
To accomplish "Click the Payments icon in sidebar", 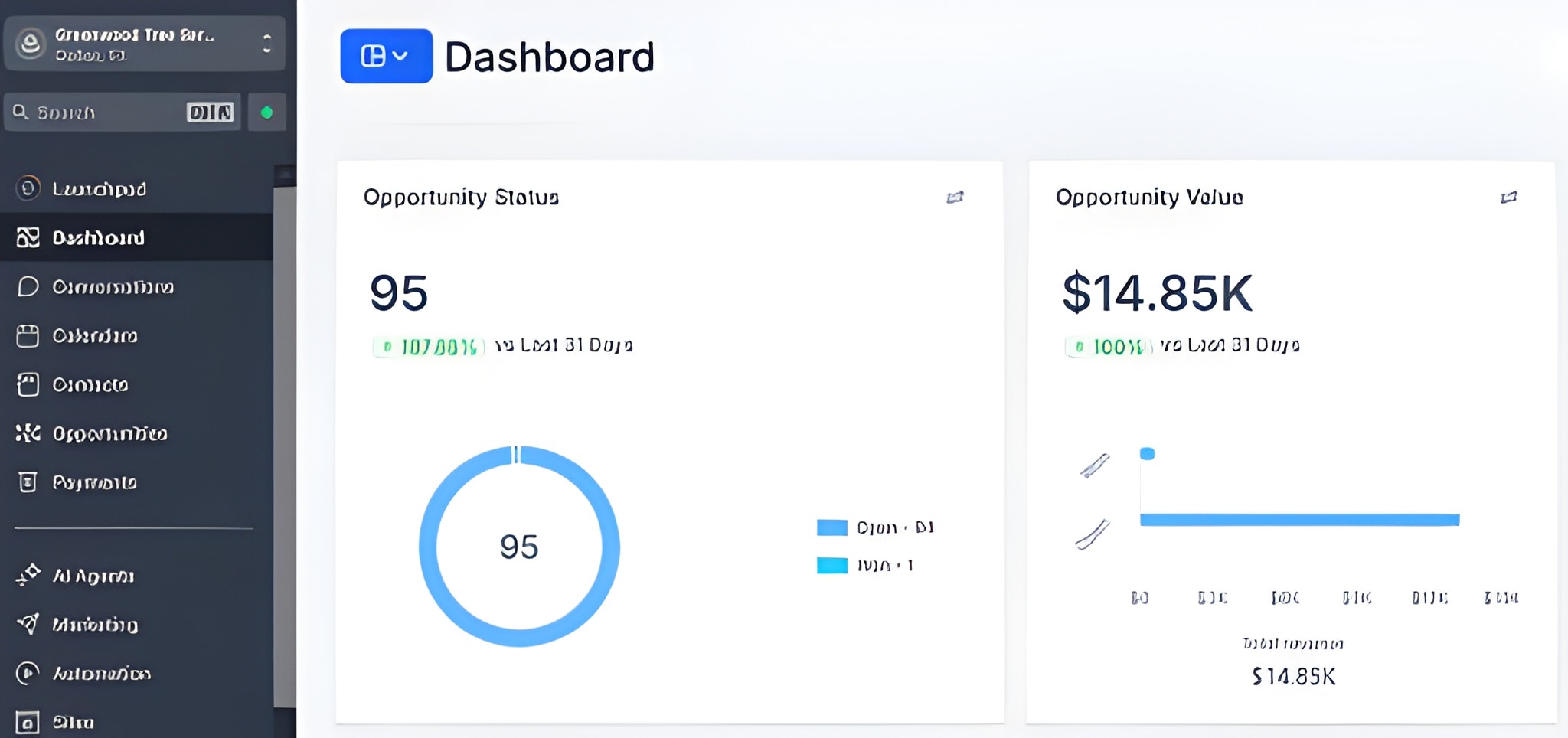I will 28,482.
